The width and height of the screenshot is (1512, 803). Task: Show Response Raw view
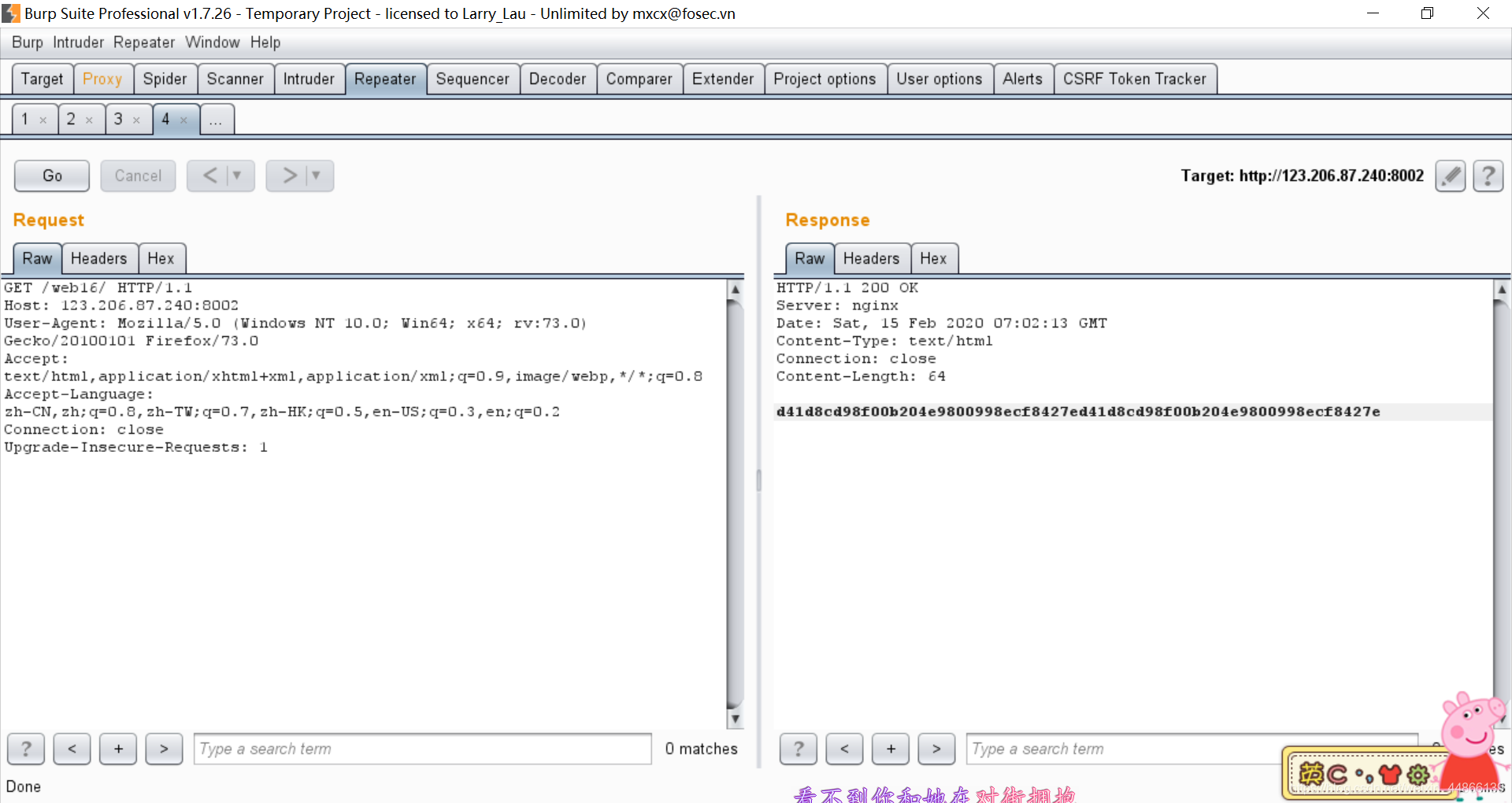click(810, 258)
